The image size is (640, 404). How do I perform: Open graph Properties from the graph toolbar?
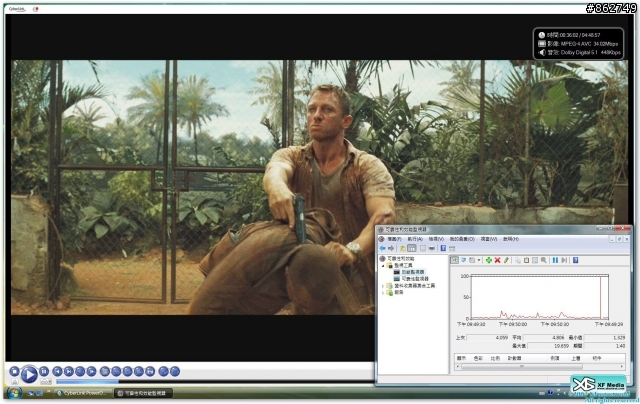(x=535, y=260)
